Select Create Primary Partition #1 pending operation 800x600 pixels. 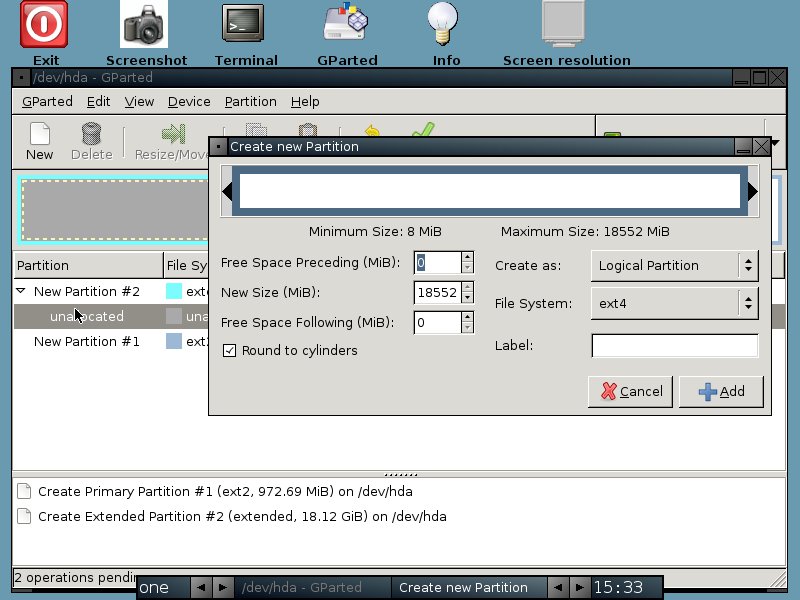225,491
